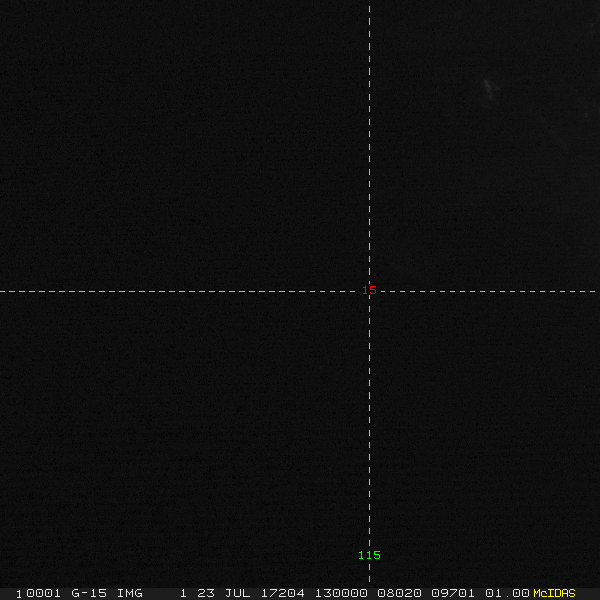Screen dimensions: 600x600
Task: Click the horizontal dashed line right of the 15
Action: coord(480,291)
